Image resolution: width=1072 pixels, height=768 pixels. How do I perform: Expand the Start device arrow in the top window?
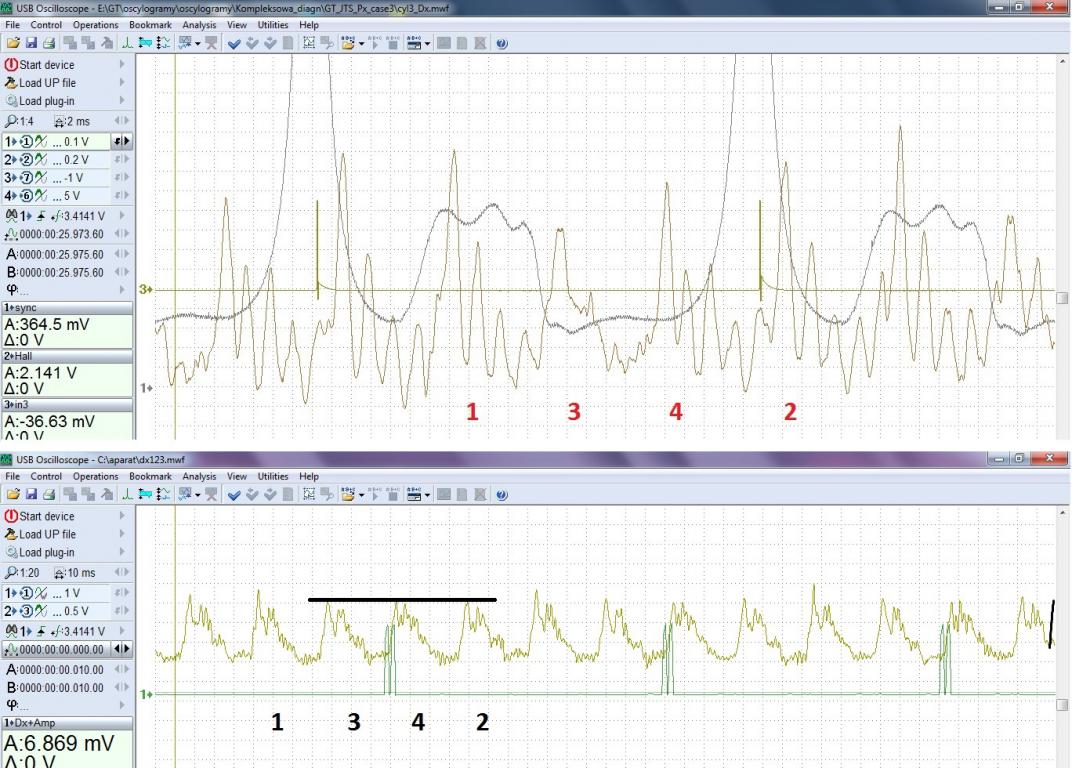[123, 65]
